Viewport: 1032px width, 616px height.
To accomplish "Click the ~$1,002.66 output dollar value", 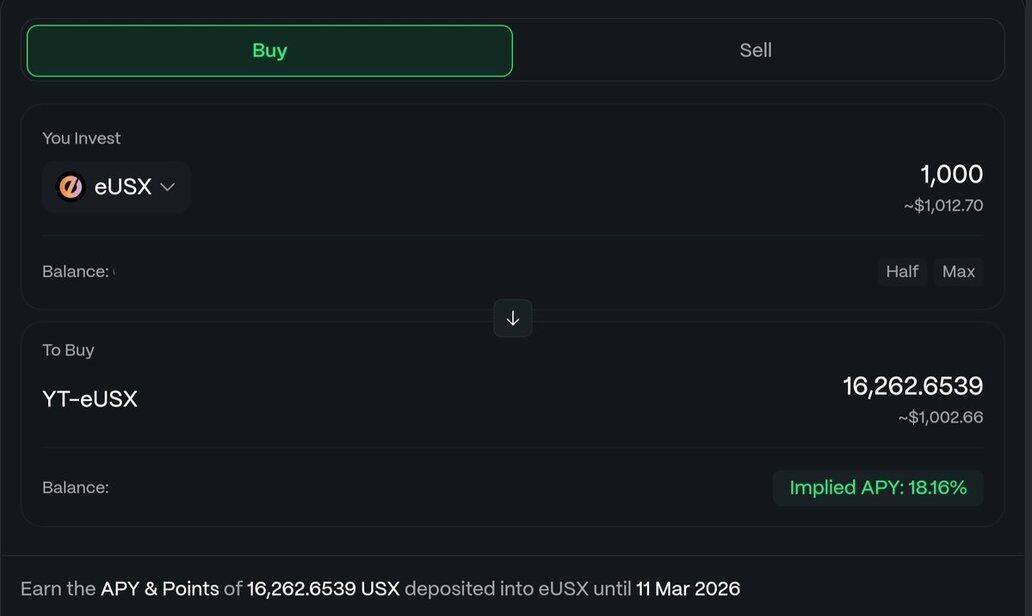I will click(x=940, y=417).
